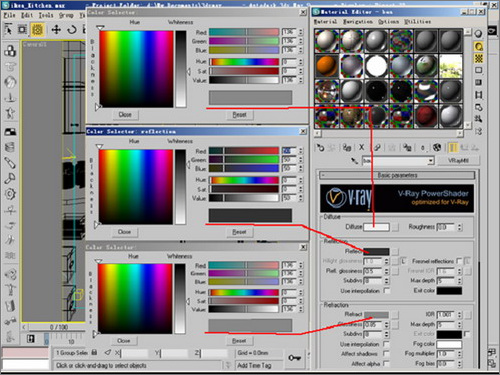The image size is (500, 375).
Task: Click the Diffuse color swatch
Action: tap(376, 227)
